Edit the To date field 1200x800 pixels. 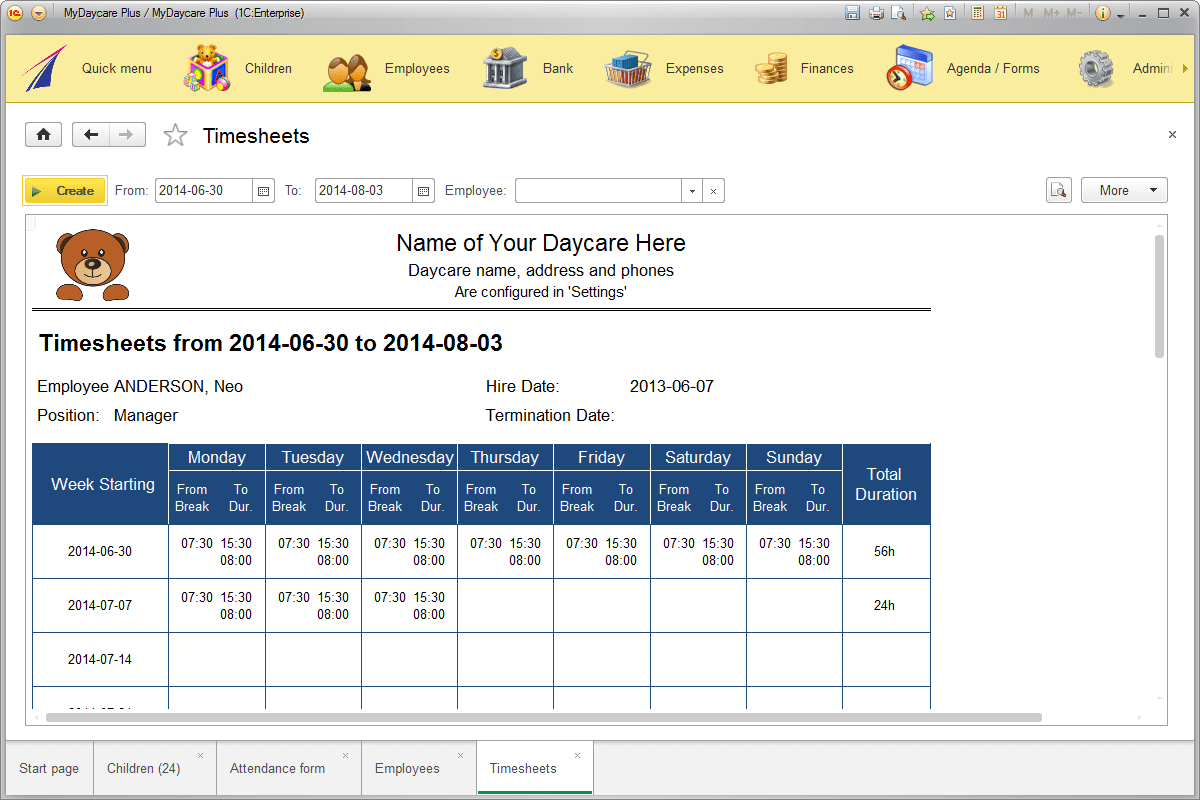364,190
